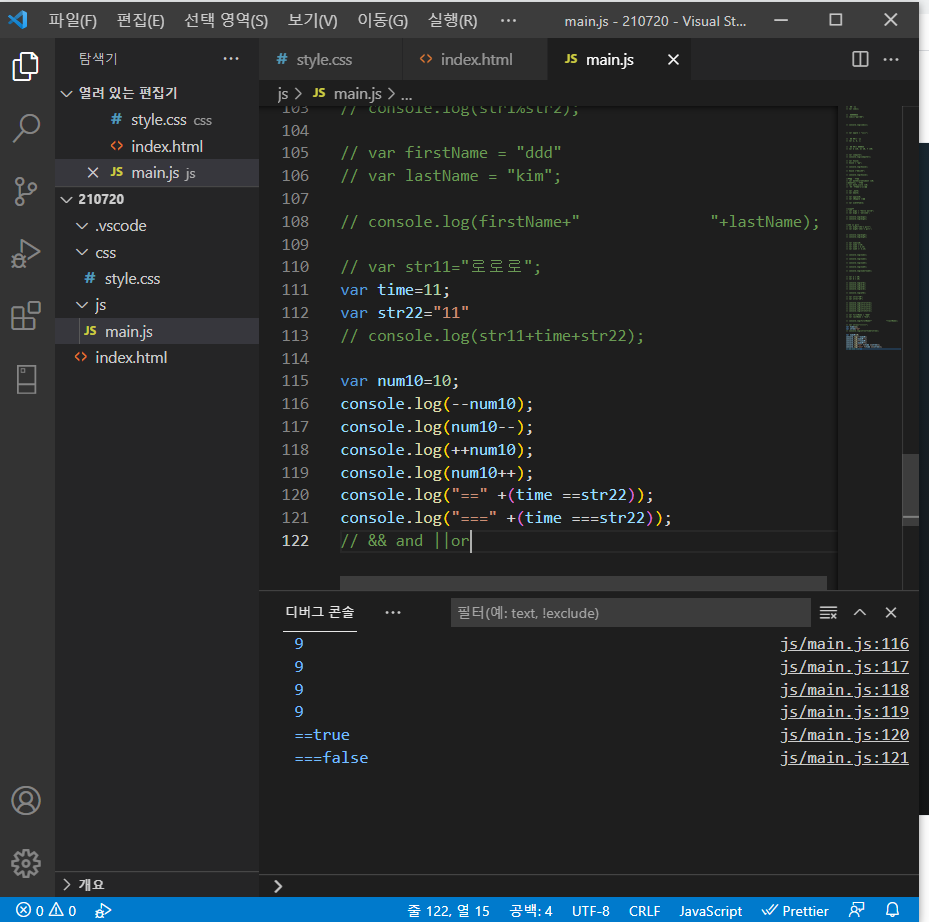Open the js/main.js:120 source link
The height and width of the screenshot is (922, 929).
tap(844, 735)
